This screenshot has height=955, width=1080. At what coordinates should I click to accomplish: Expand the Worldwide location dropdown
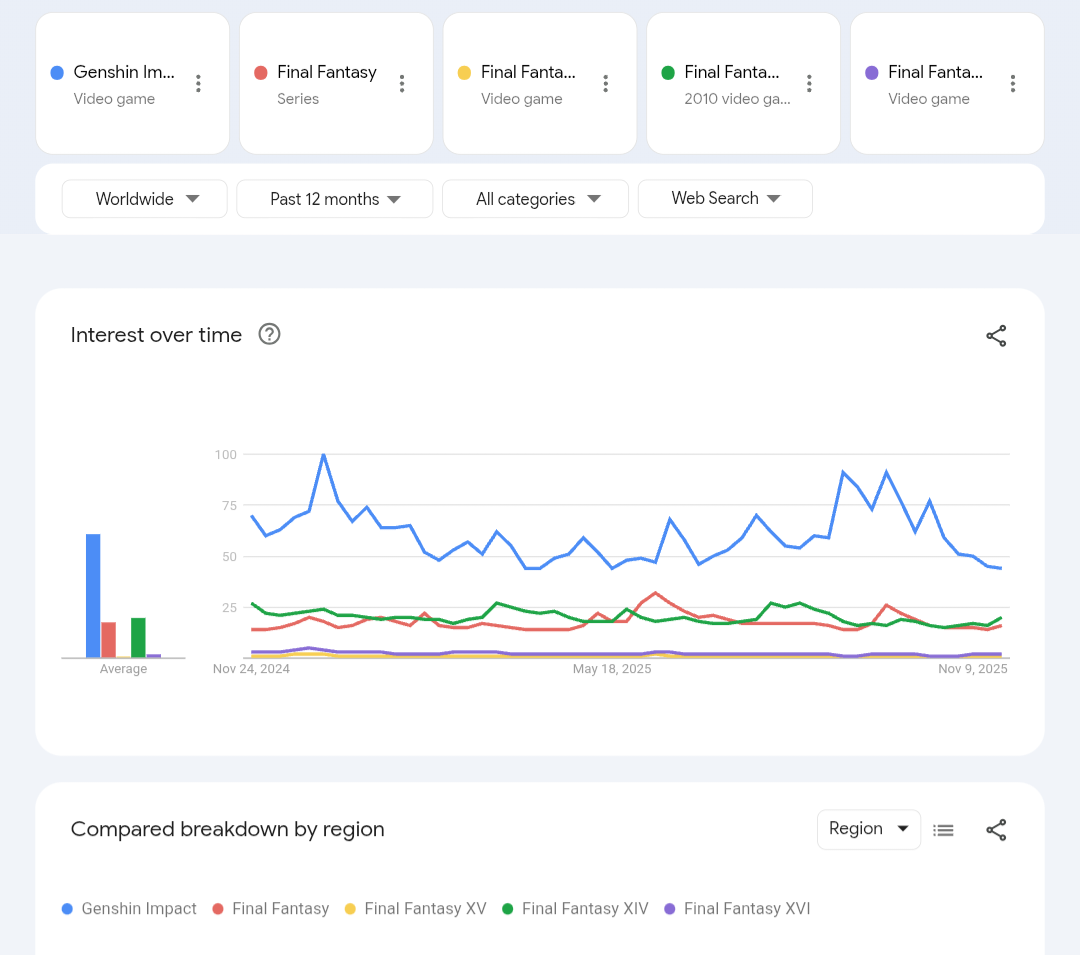click(145, 199)
